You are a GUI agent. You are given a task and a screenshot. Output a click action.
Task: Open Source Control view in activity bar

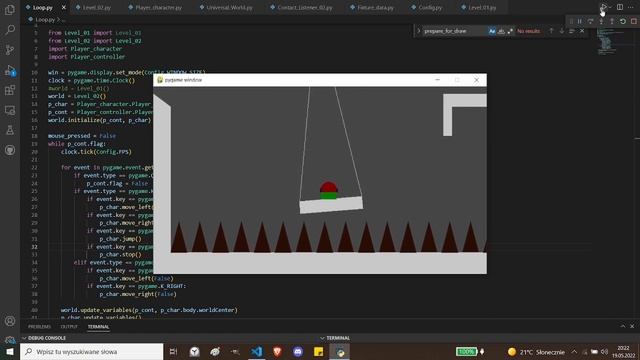[10, 50]
